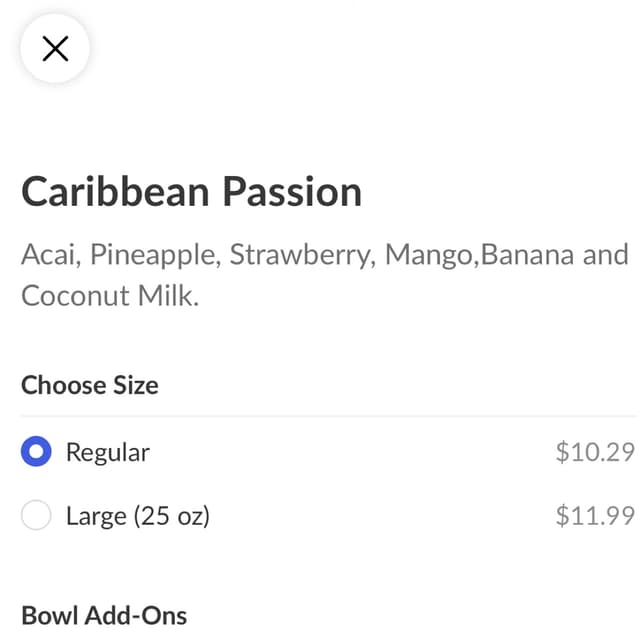640x640 pixels.
Task: Tap the Choose Size section heading
Action: pyautogui.click(x=90, y=385)
